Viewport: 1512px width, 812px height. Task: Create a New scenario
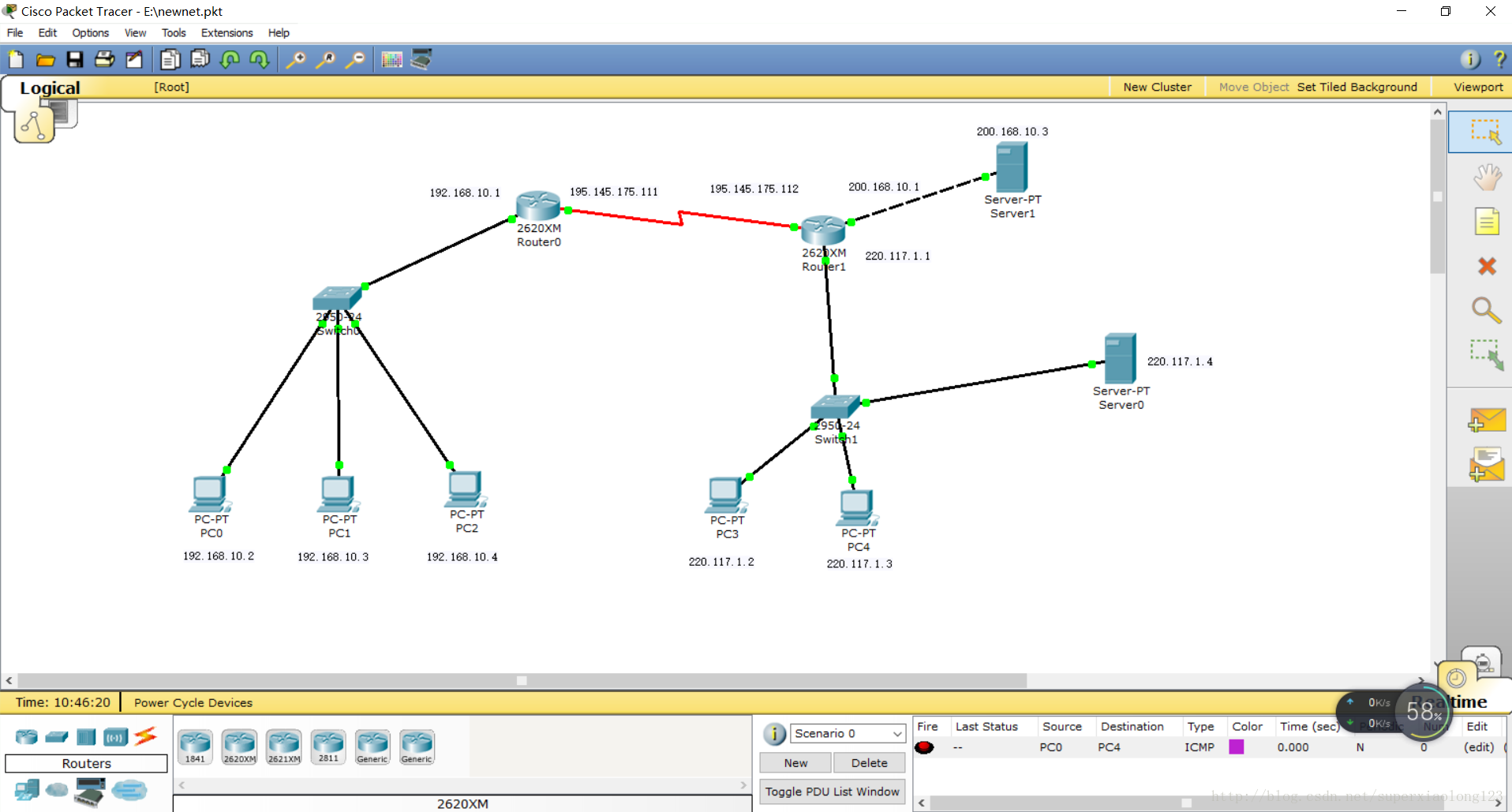pyautogui.click(x=795, y=763)
